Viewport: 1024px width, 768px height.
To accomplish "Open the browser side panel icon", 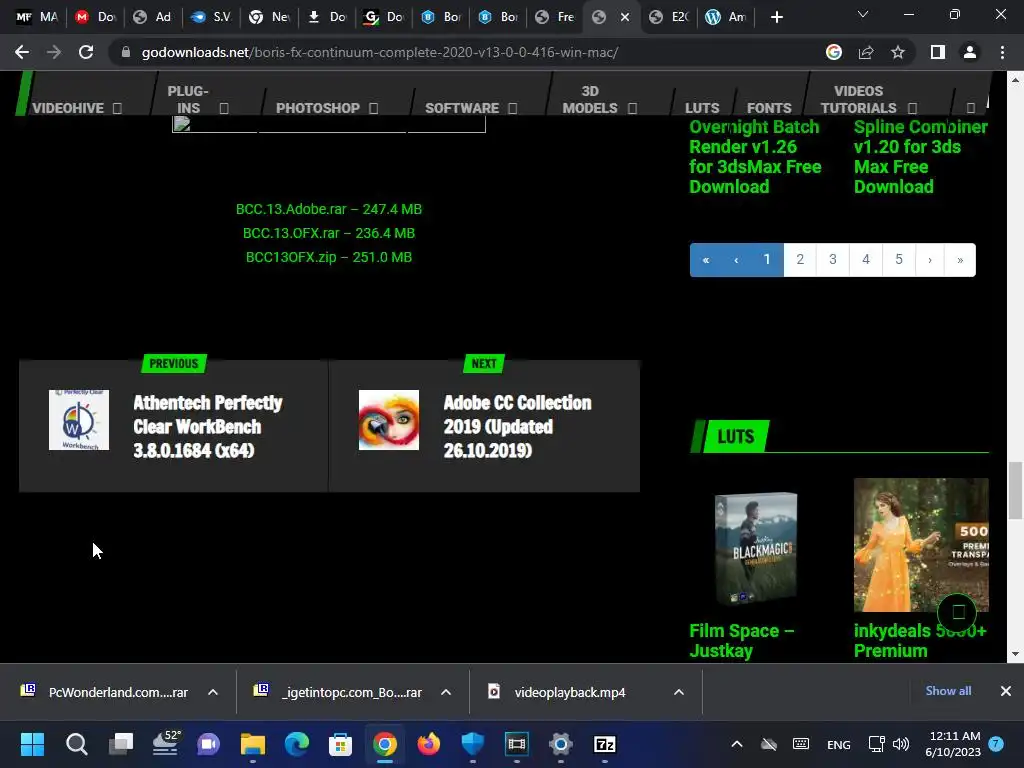I will coord(938,52).
